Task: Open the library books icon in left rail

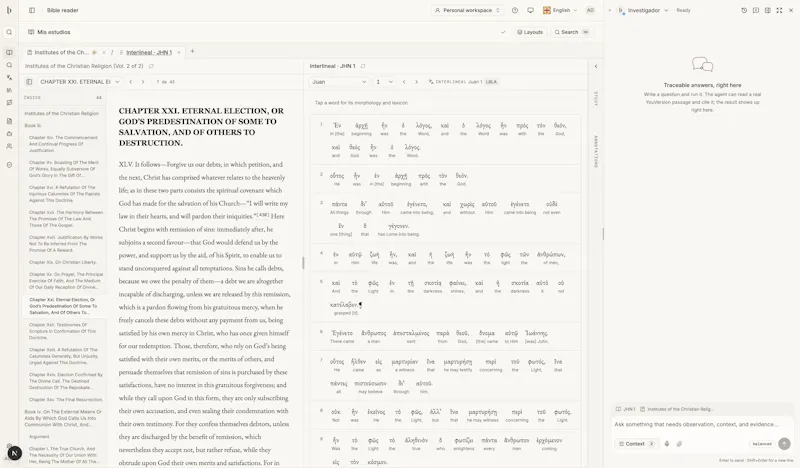Action: tap(9, 90)
